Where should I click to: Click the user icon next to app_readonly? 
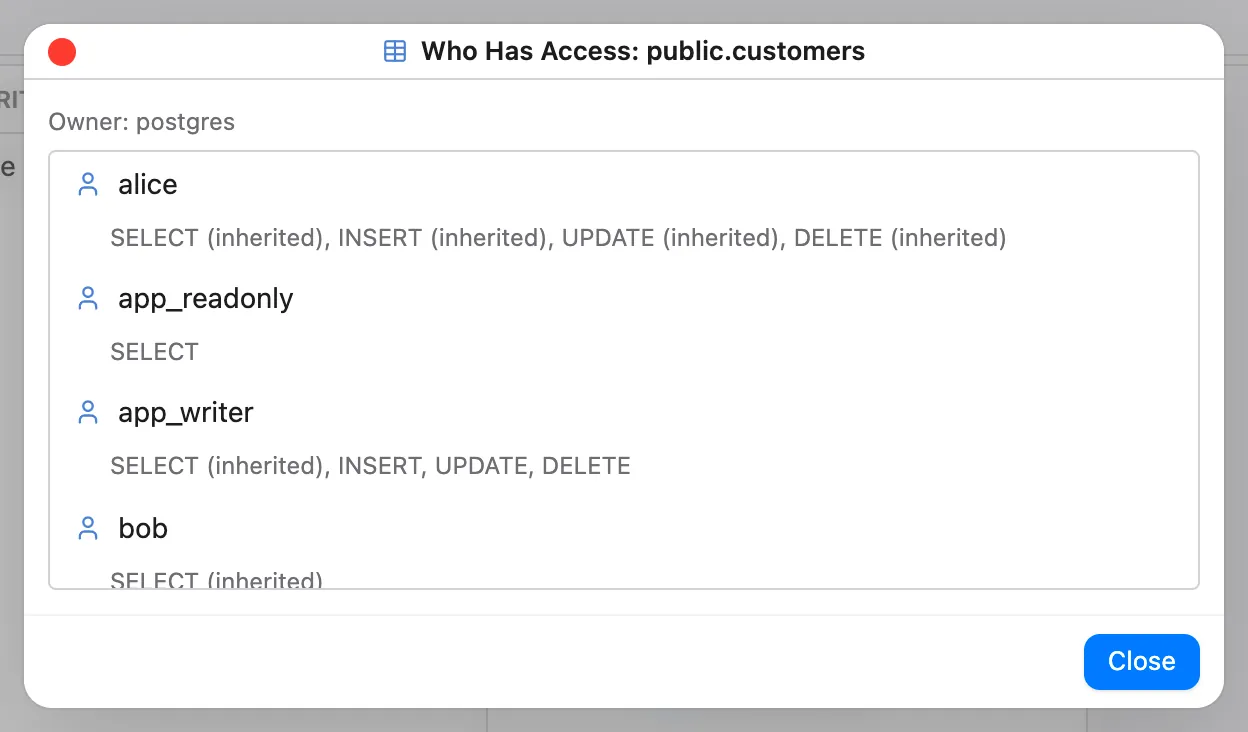[x=88, y=298]
